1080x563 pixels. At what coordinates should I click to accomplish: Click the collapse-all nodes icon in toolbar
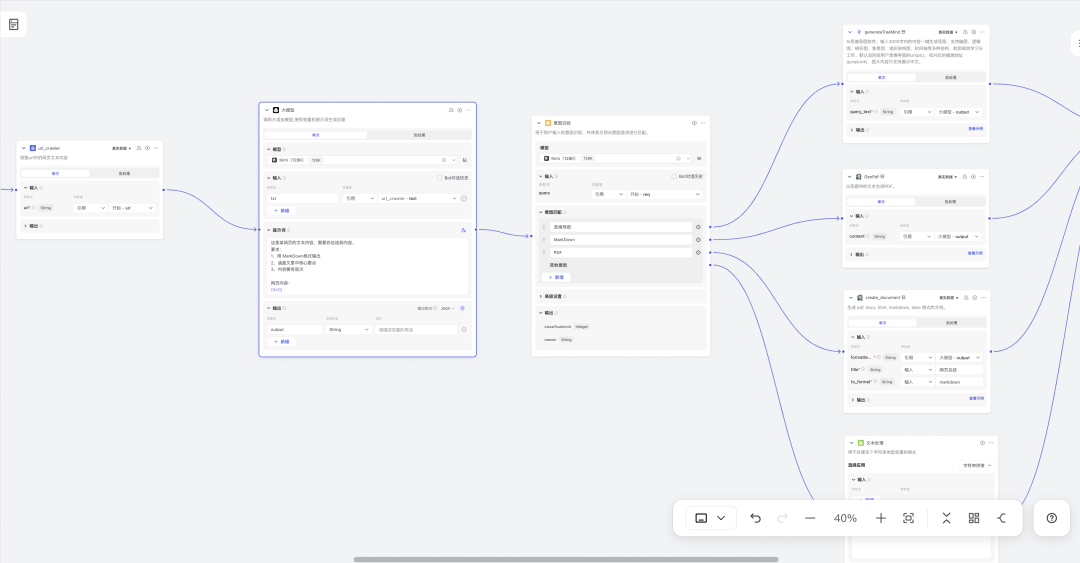pyautogui.click(x=946, y=518)
